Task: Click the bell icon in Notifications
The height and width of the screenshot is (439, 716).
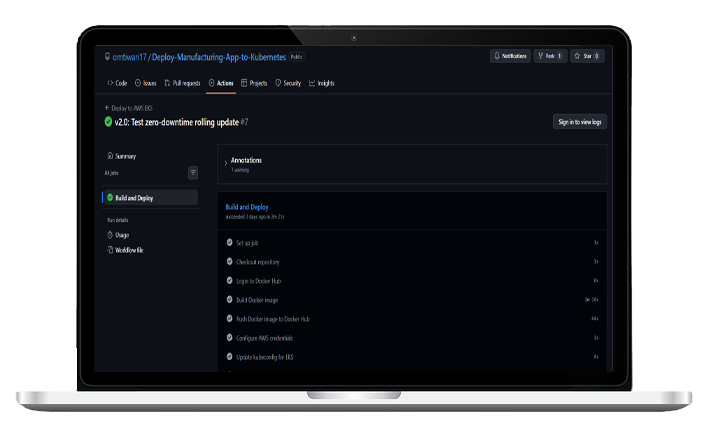Action: click(x=497, y=56)
